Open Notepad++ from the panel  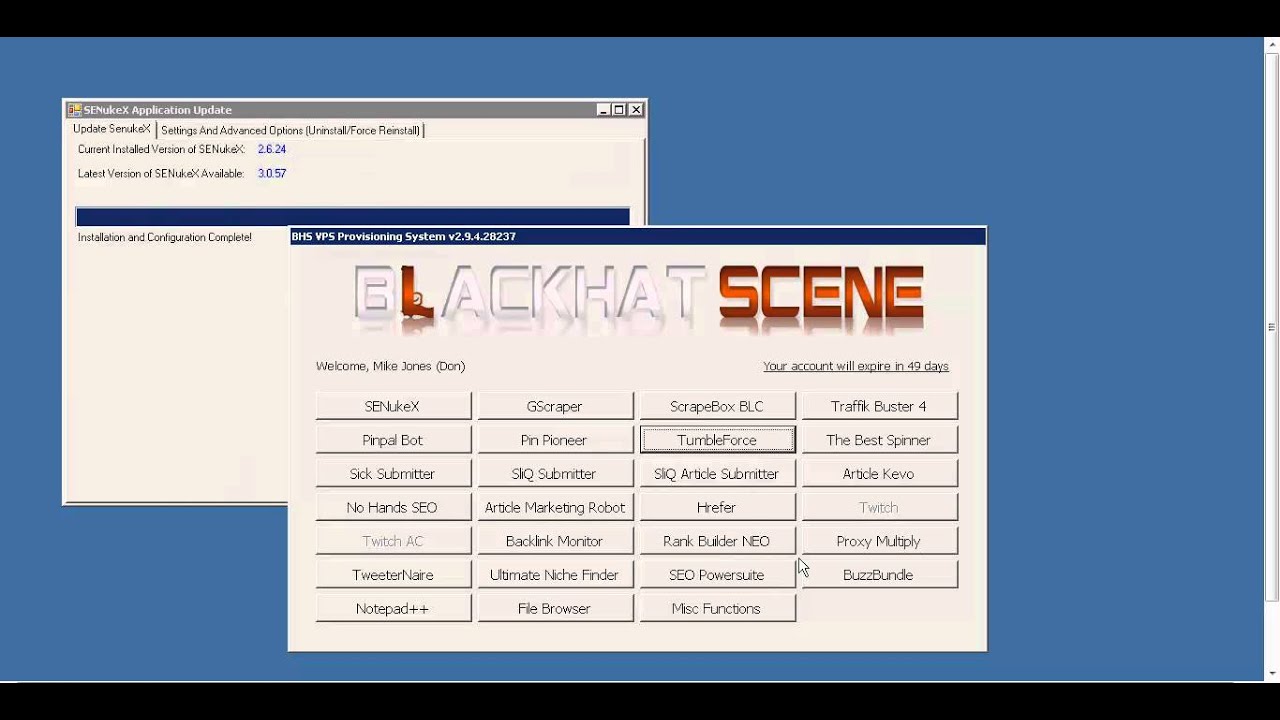pos(393,608)
